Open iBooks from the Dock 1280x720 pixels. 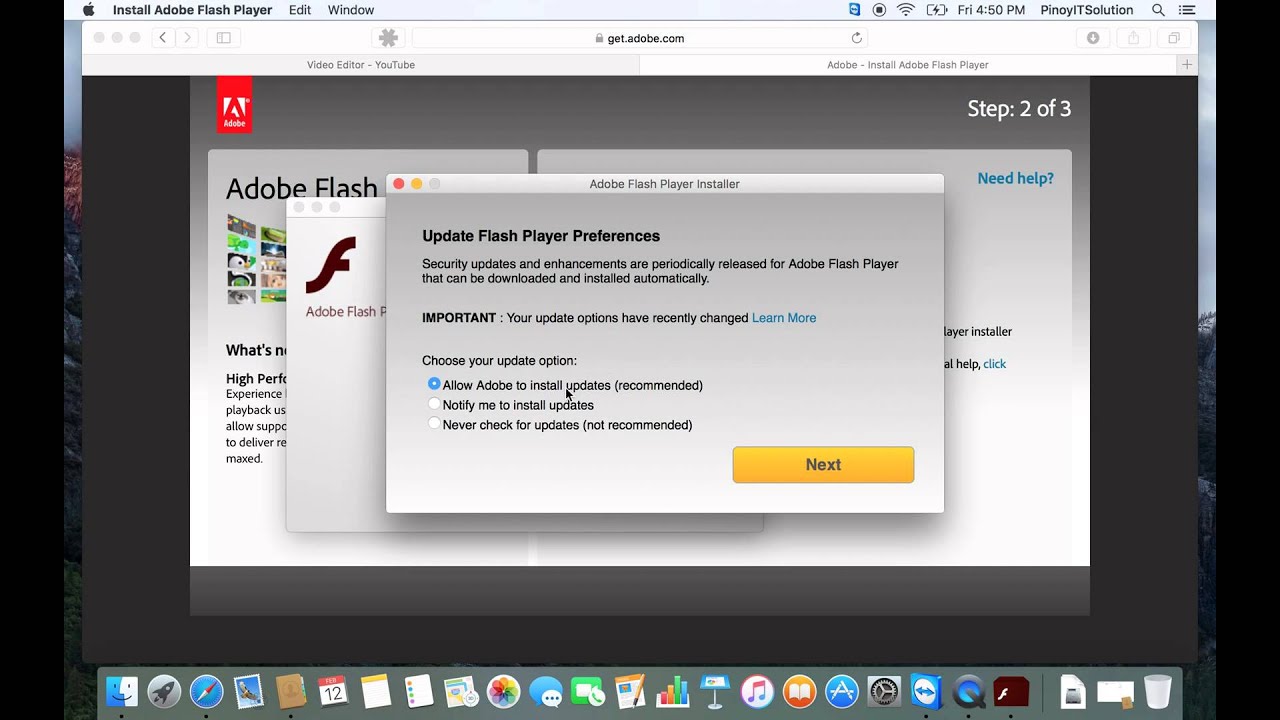[800, 691]
